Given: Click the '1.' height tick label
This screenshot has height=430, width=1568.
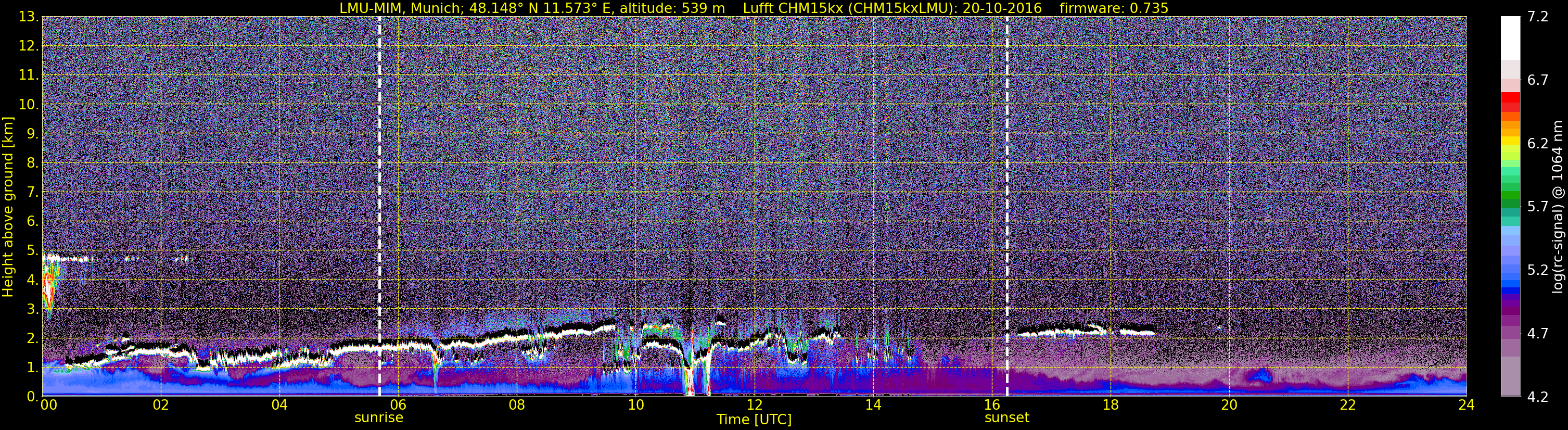Looking at the screenshot, I should click(x=32, y=367).
